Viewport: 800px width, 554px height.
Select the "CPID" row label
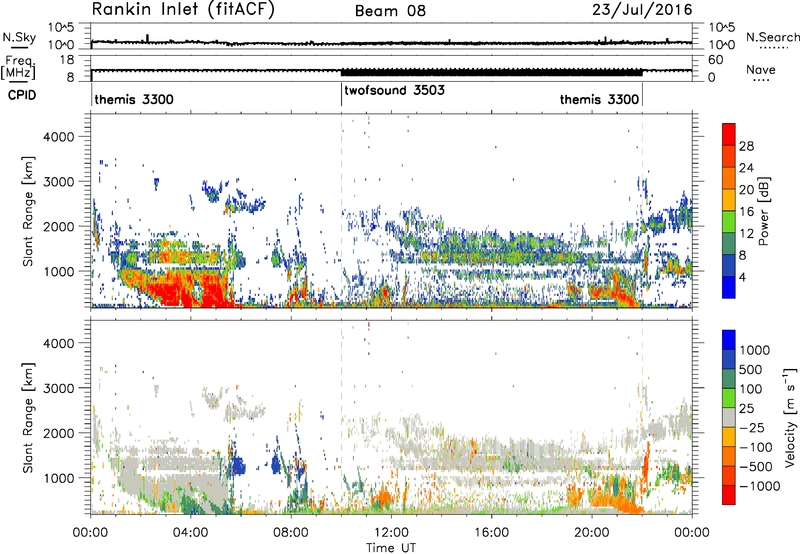[22, 95]
